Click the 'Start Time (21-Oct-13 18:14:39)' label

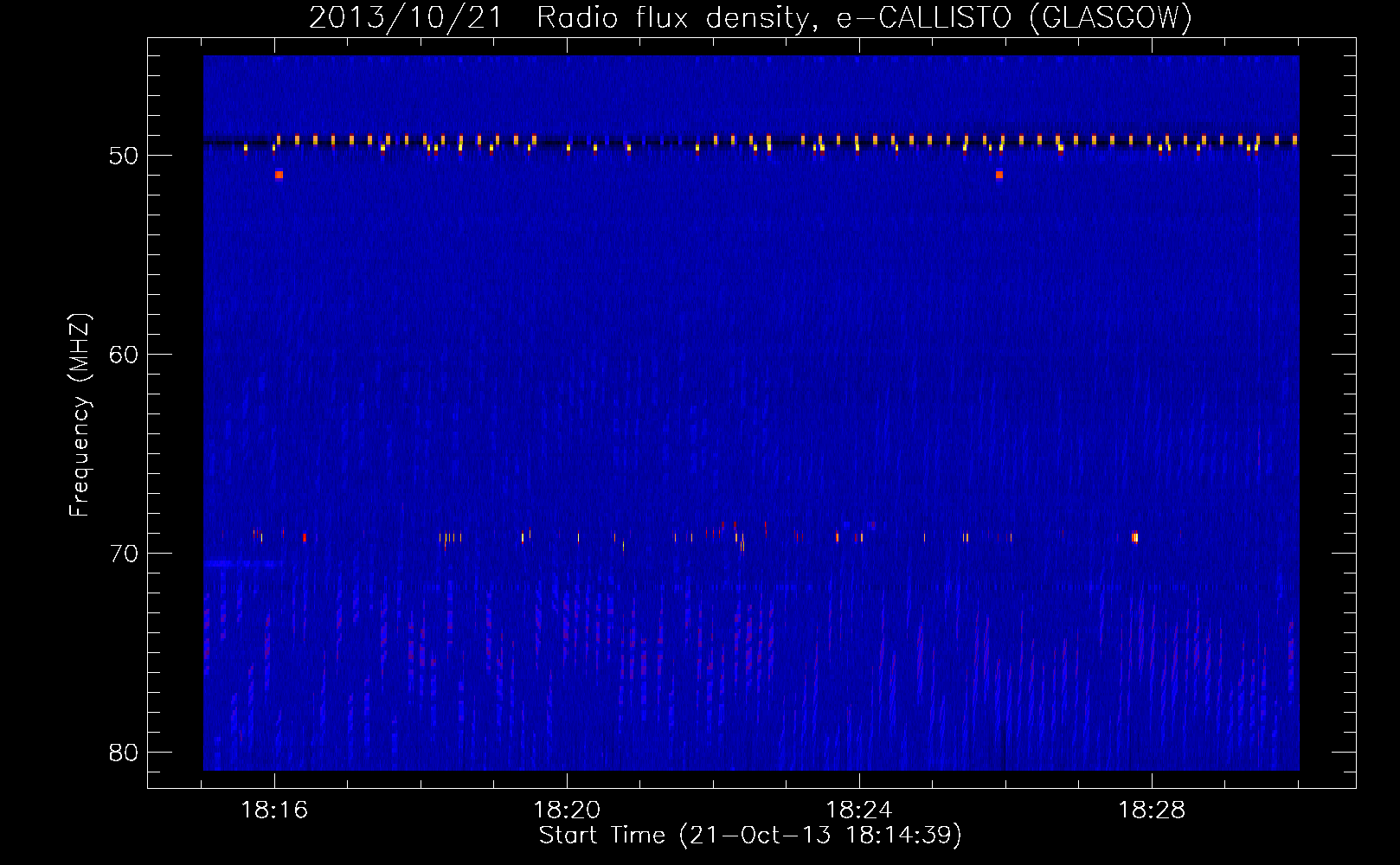(750, 836)
